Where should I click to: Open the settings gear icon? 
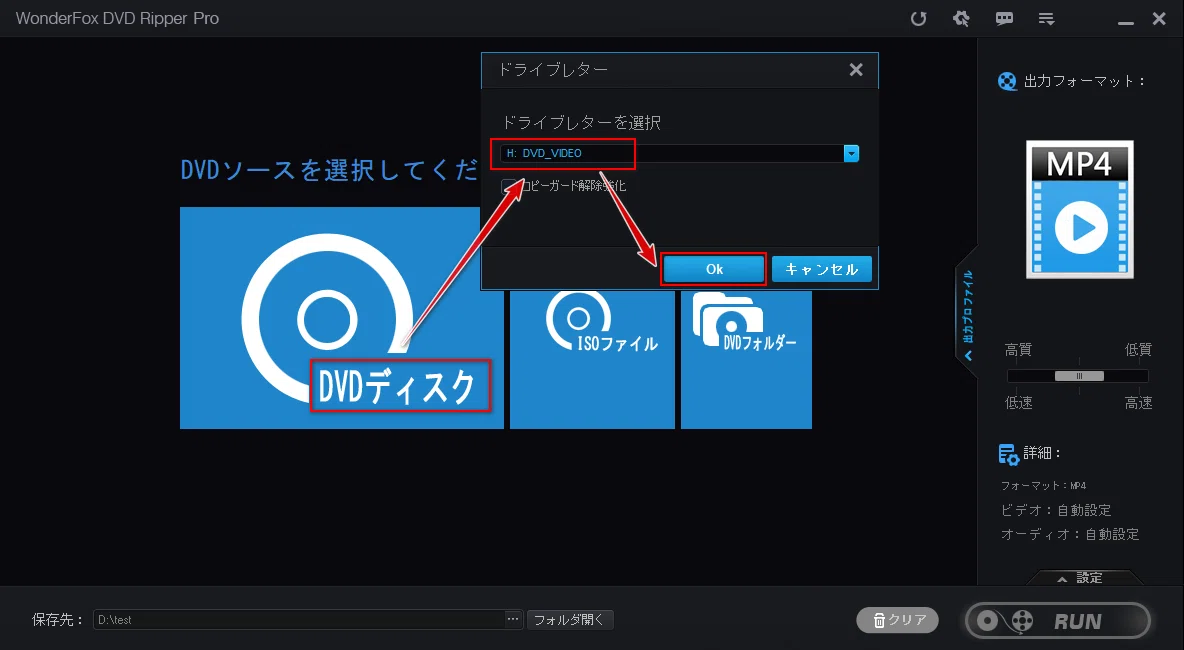point(961,19)
